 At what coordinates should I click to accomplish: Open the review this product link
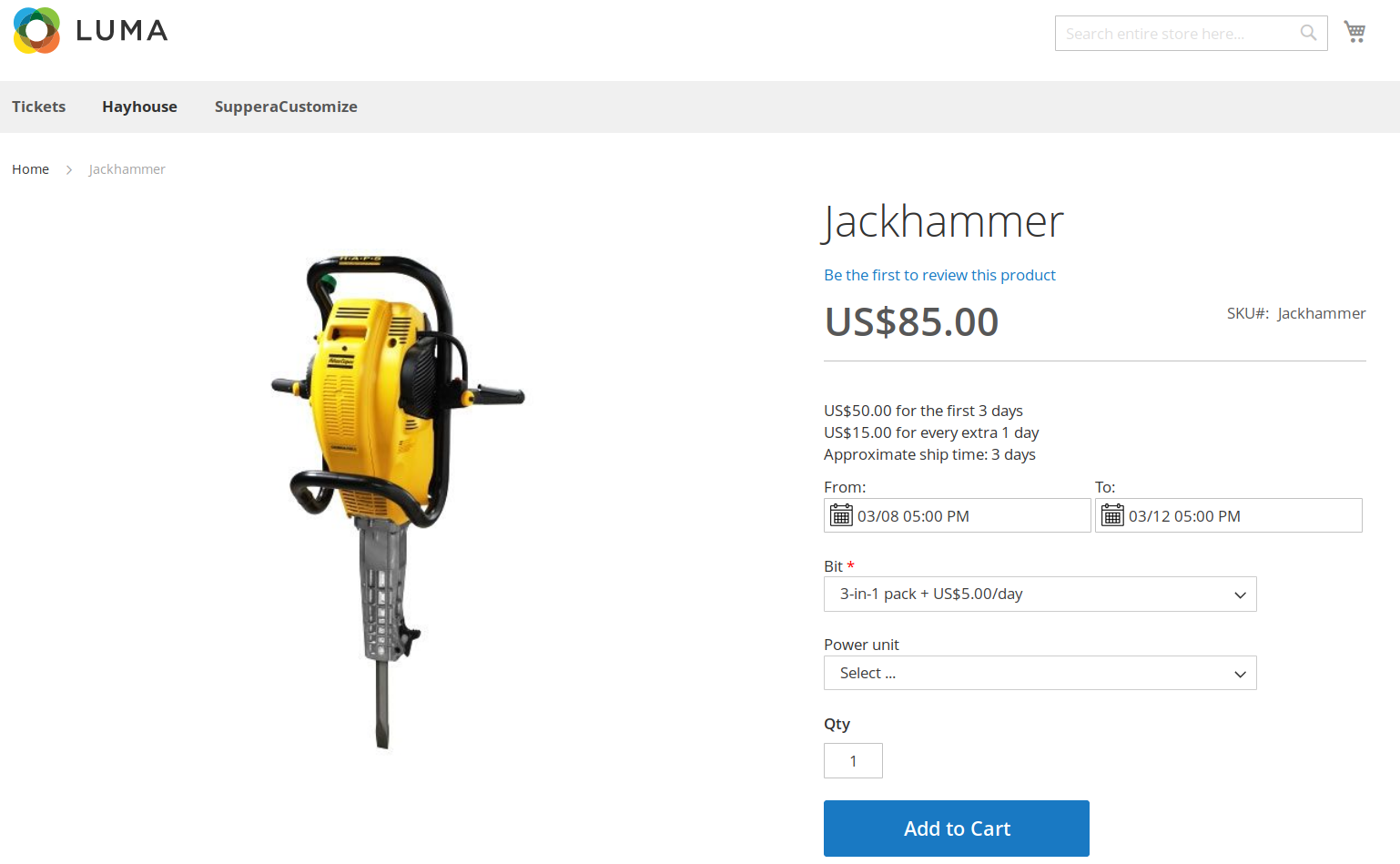939,275
